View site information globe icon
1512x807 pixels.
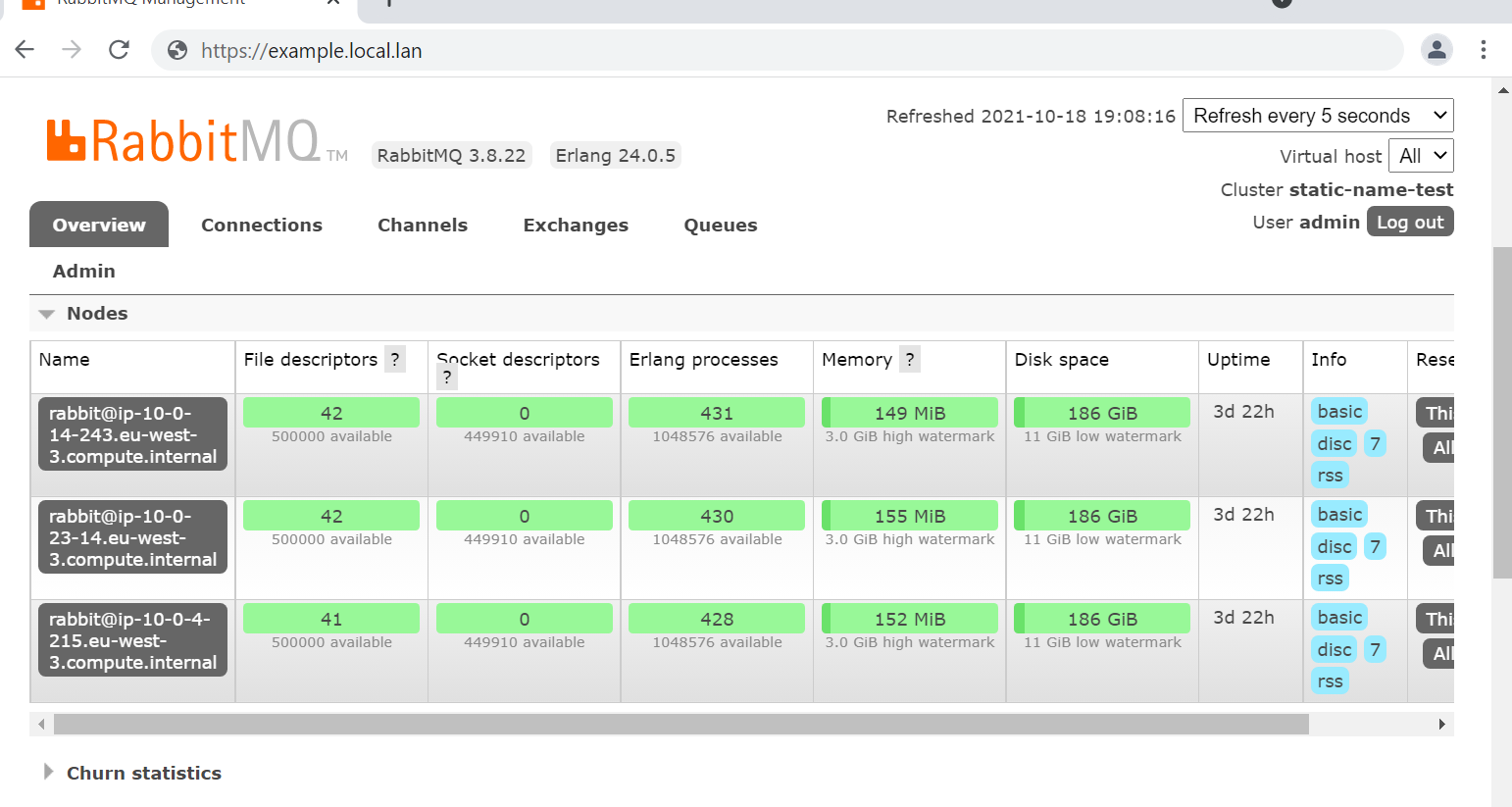(177, 51)
